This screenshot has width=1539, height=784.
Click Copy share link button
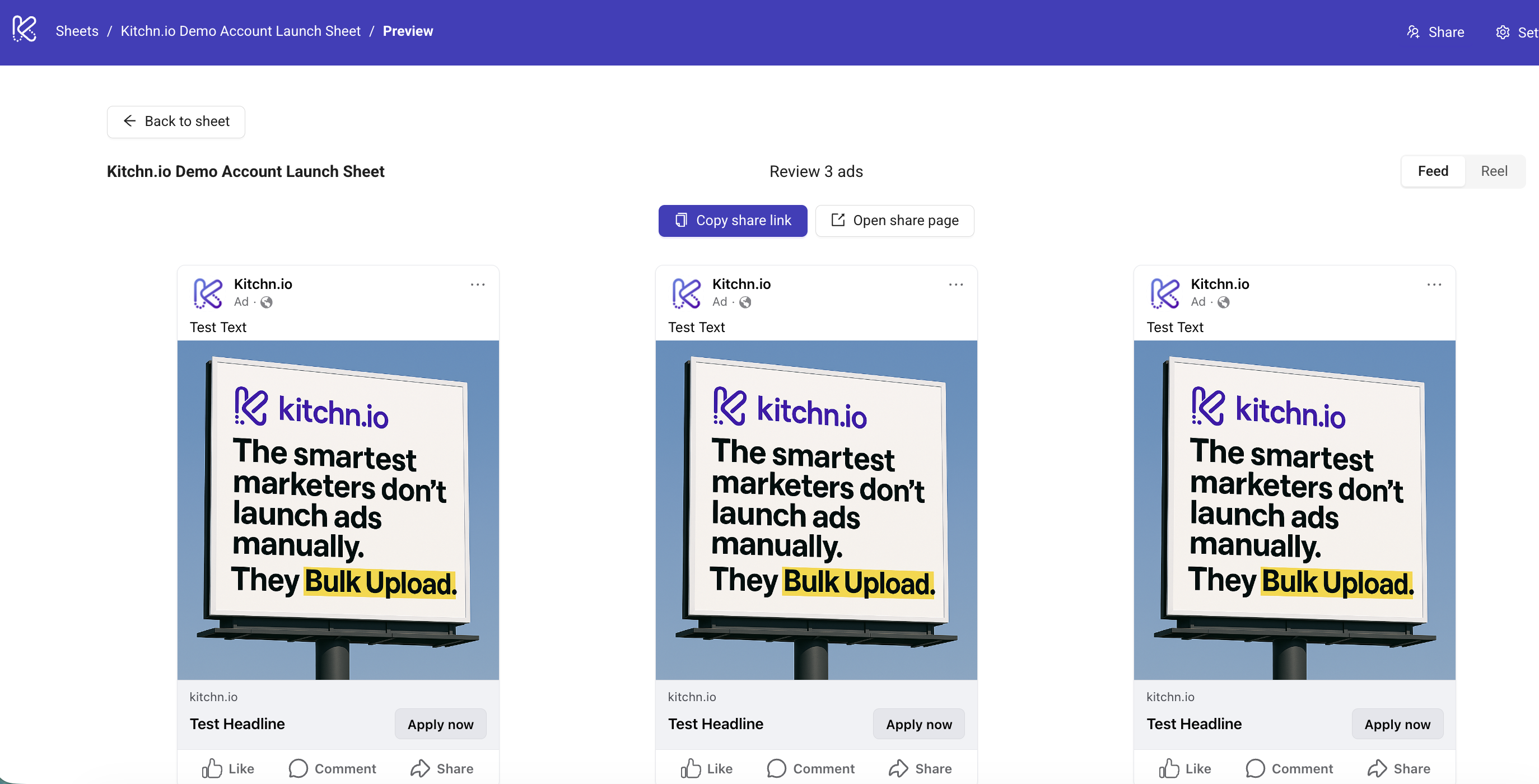[733, 221]
